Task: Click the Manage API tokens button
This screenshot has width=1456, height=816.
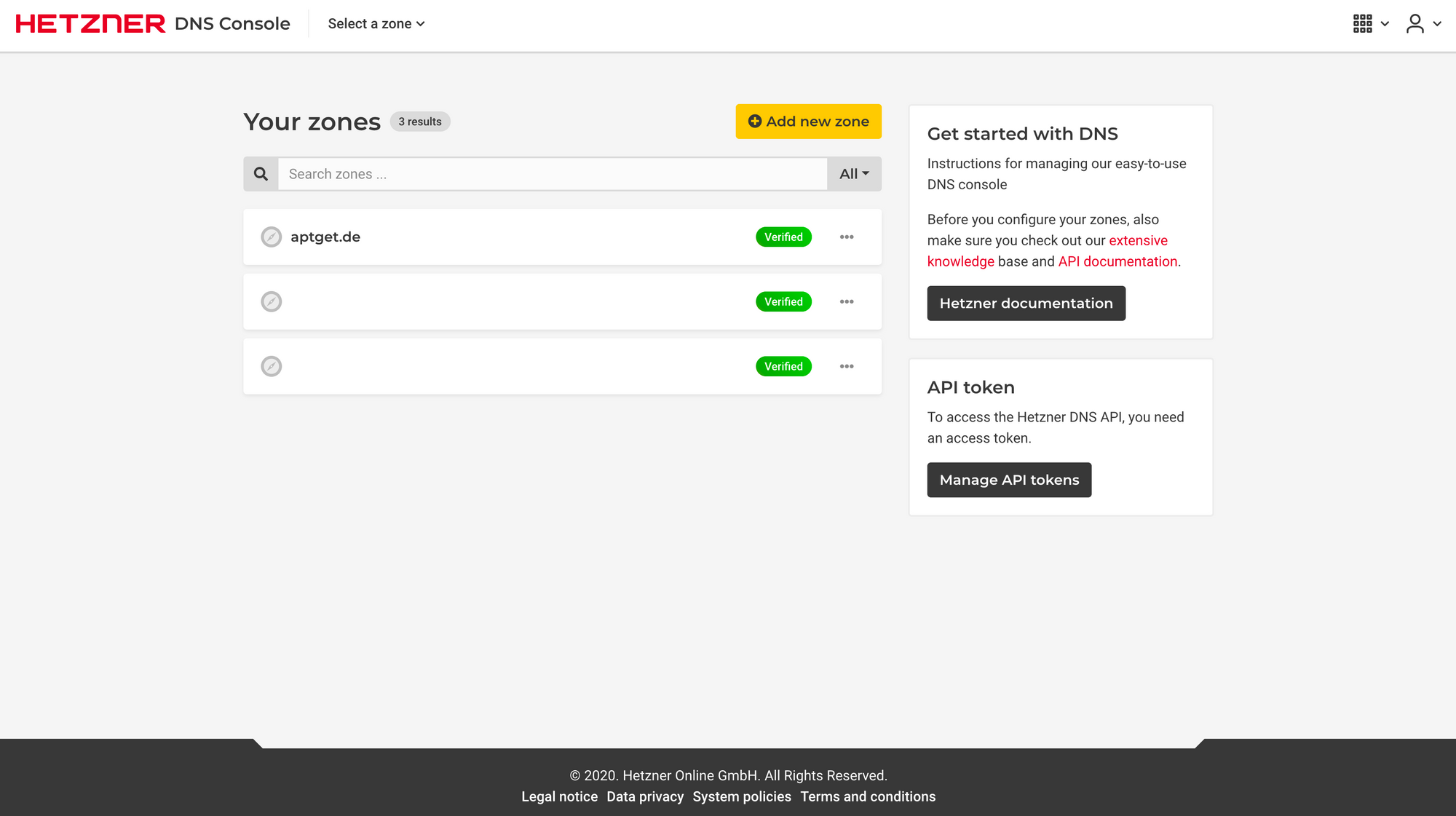Action: click(x=1009, y=480)
